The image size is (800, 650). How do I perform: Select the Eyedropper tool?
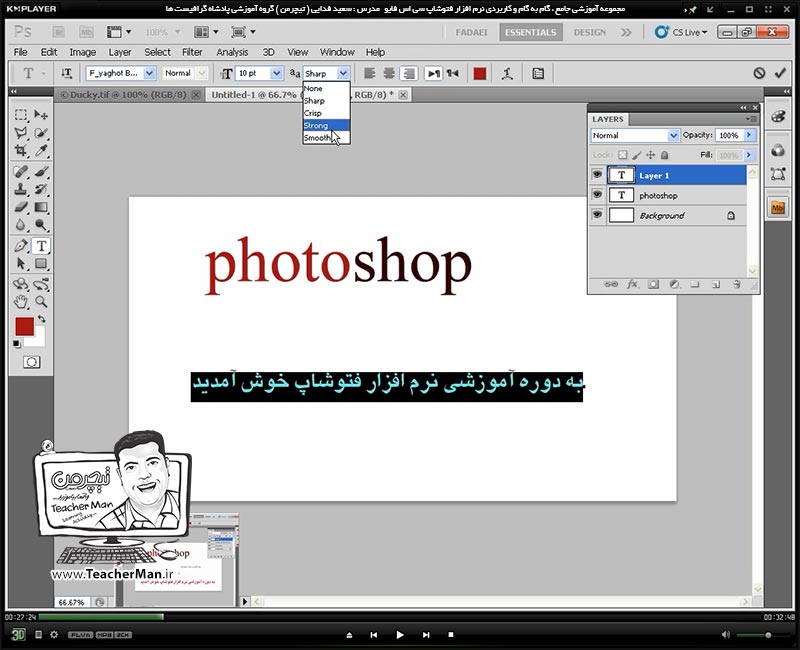(x=41, y=151)
